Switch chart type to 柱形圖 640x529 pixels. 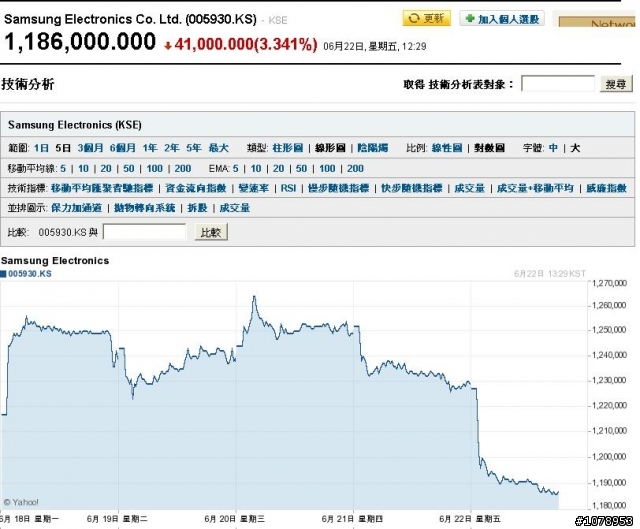pos(288,148)
